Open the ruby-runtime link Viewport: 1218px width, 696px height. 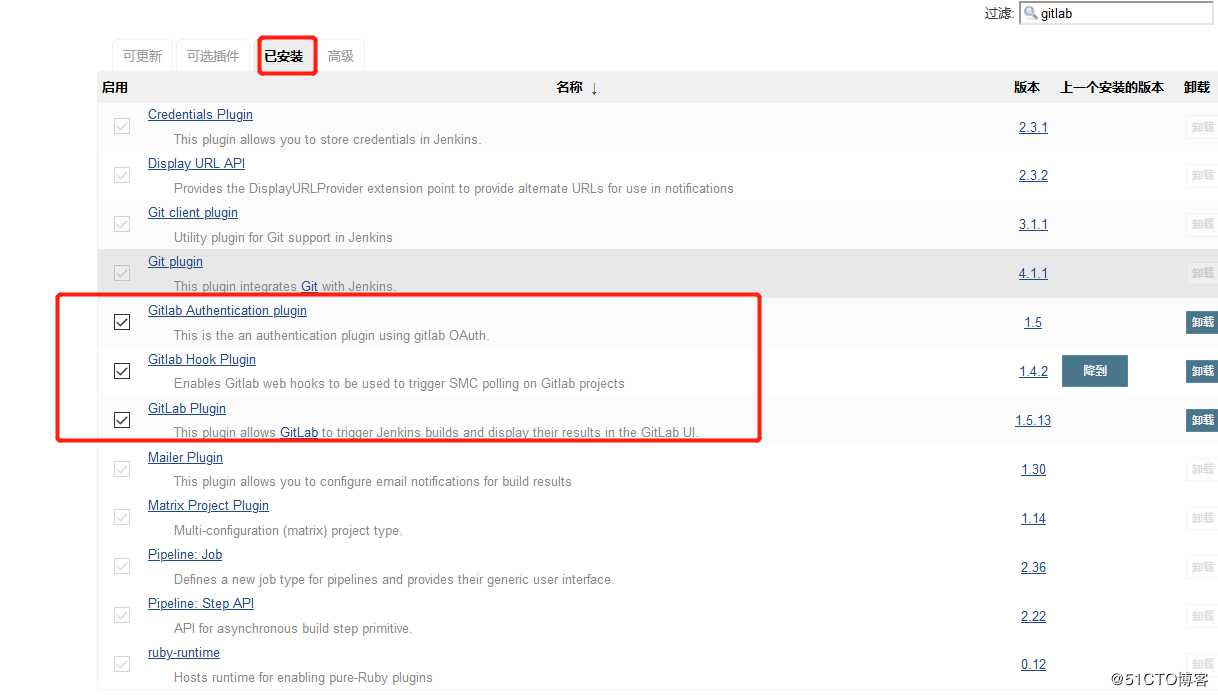coord(184,652)
